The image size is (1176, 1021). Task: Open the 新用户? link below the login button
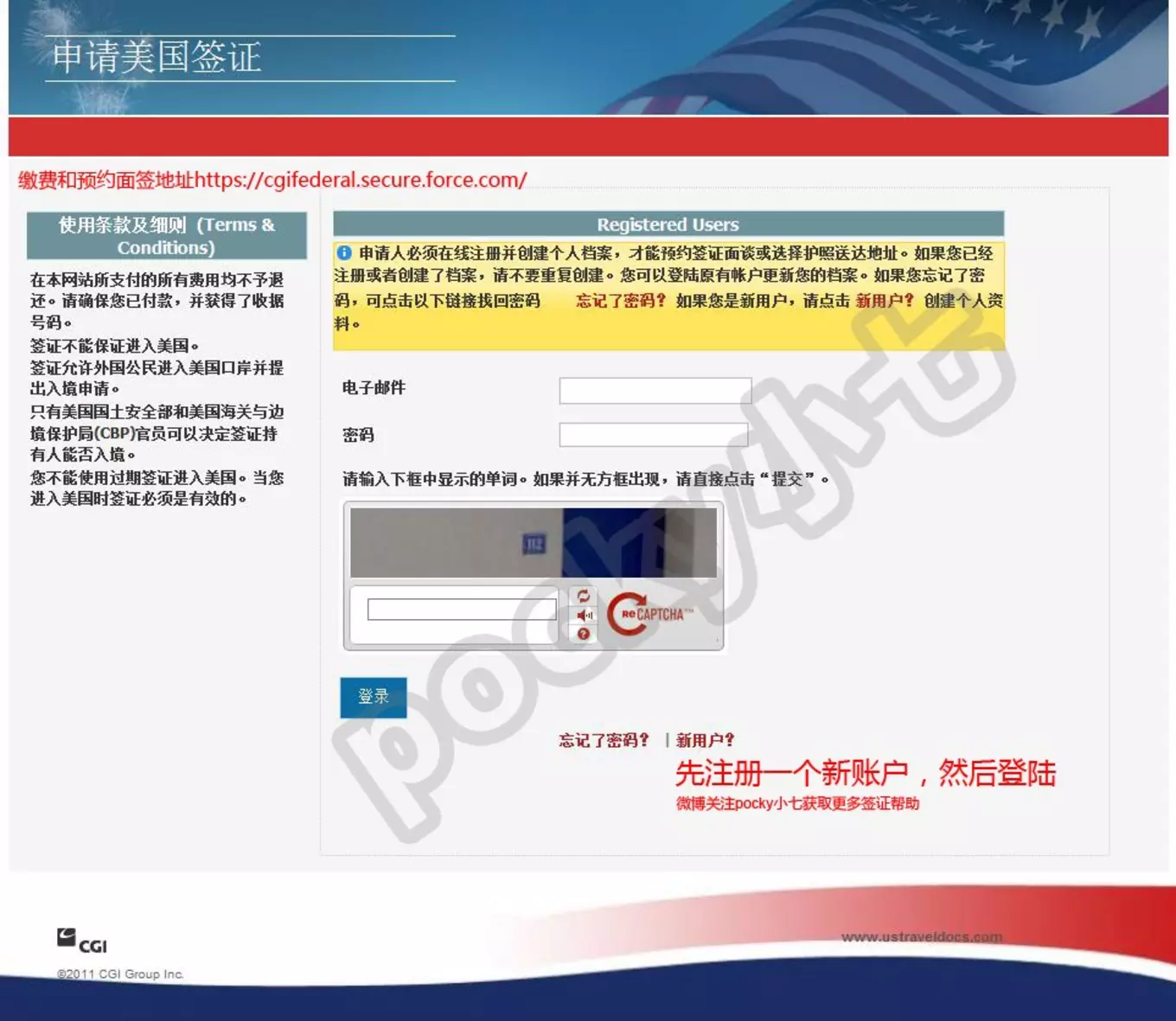706,740
